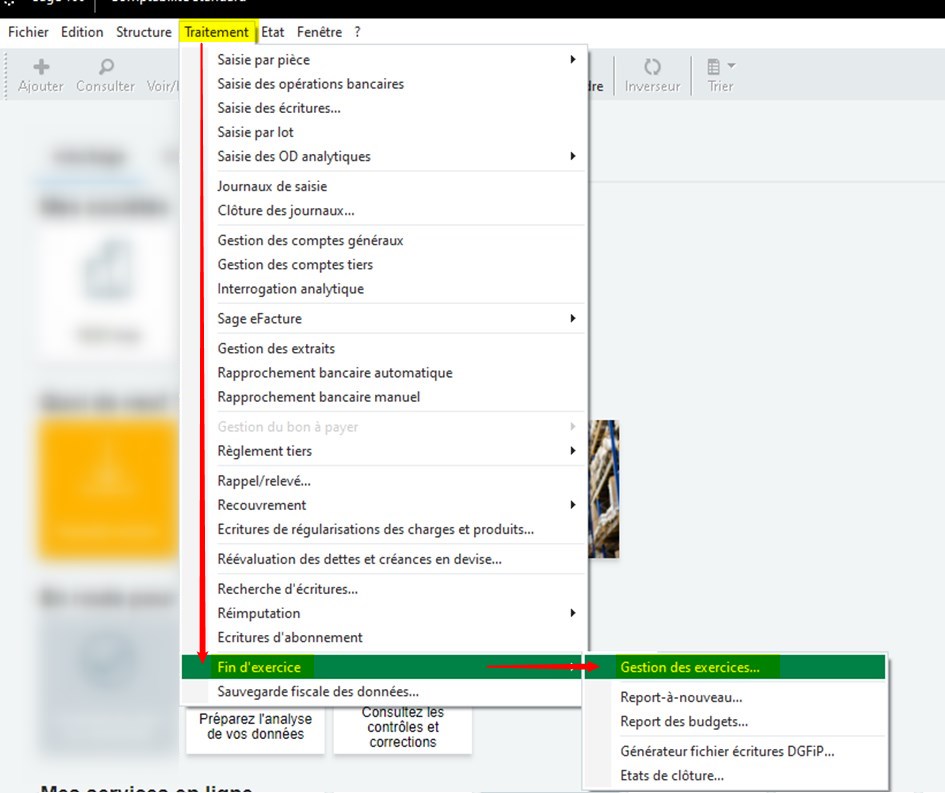Choose Report-à-nouveau entry
Viewport: 945px width, 793px height.
(x=681, y=698)
